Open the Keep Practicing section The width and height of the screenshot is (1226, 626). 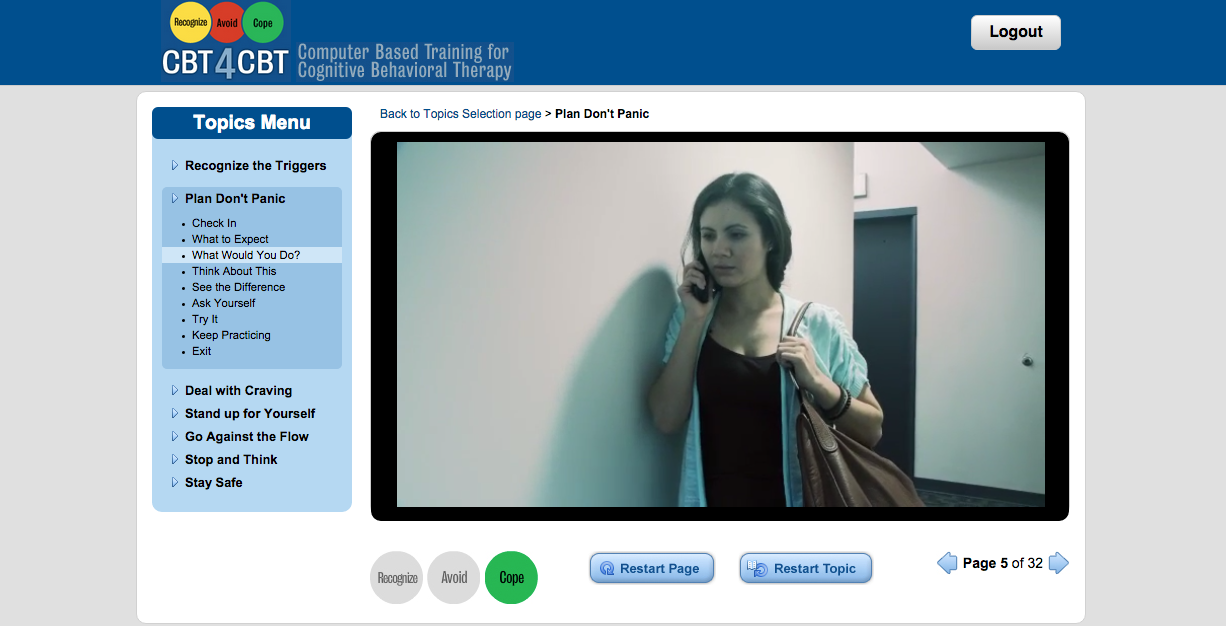click(231, 335)
